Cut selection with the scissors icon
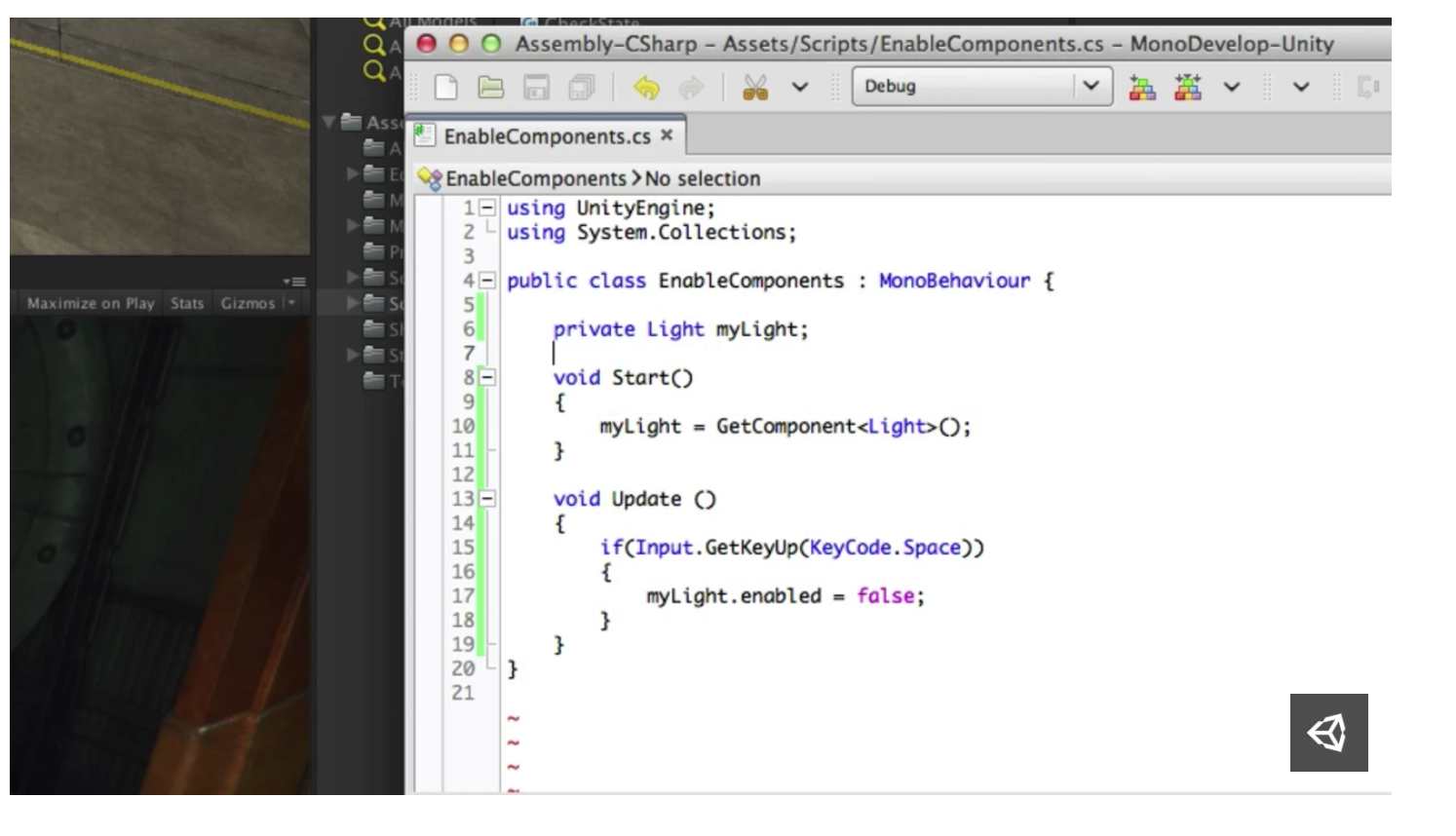Viewport: 1456px width, 836px height. pyautogui.click(x=755, y=88)
